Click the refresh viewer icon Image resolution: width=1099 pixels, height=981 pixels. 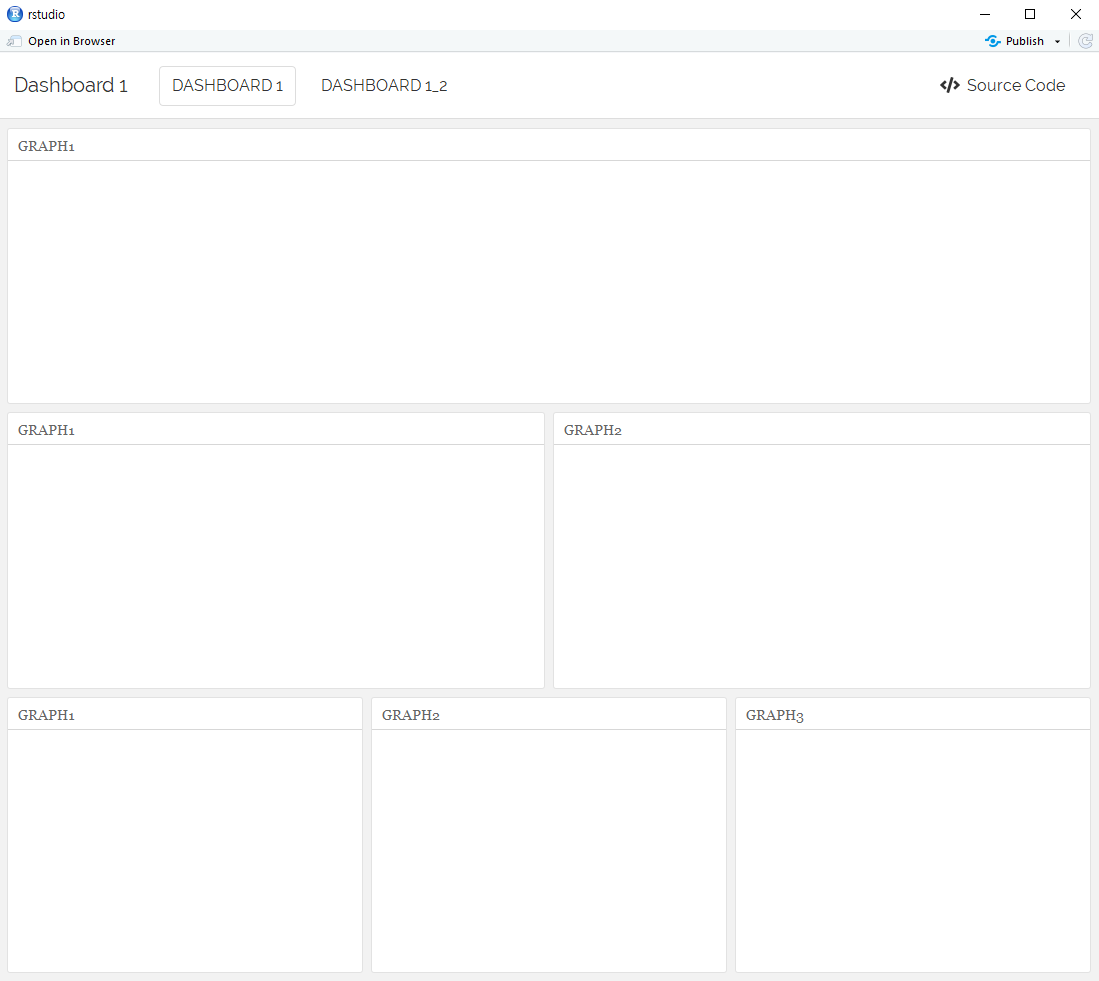coord(1086,41)
